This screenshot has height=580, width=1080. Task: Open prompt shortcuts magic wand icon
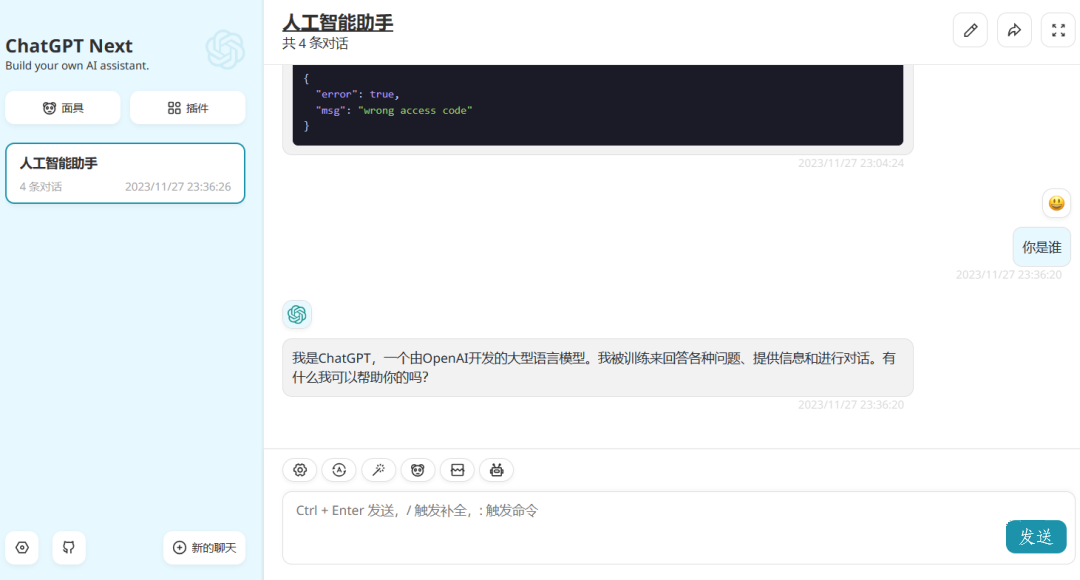point(378,470)
